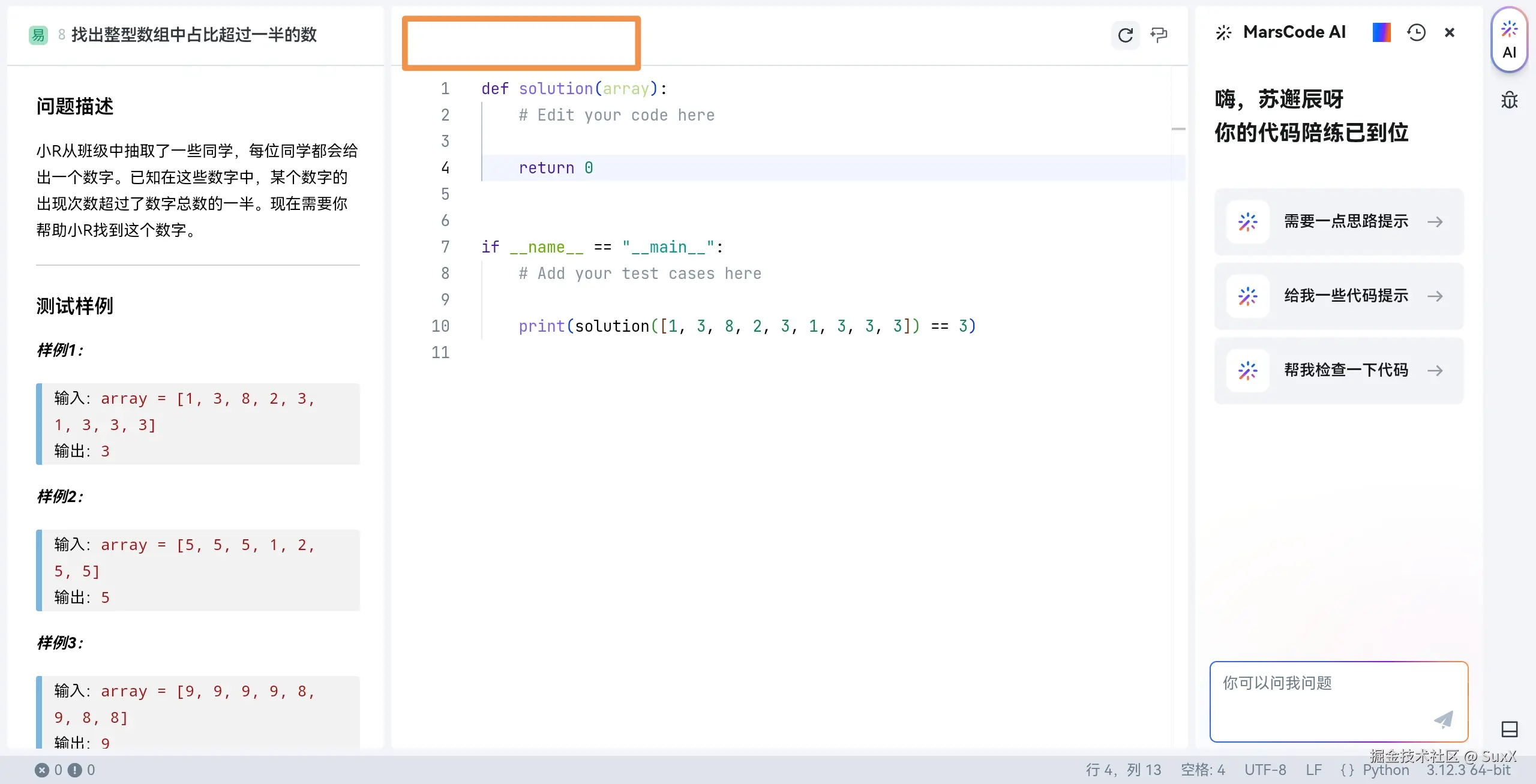
Task: Click the MarsCode AI sparkle logo
Action: click(x=1223, y=32)
